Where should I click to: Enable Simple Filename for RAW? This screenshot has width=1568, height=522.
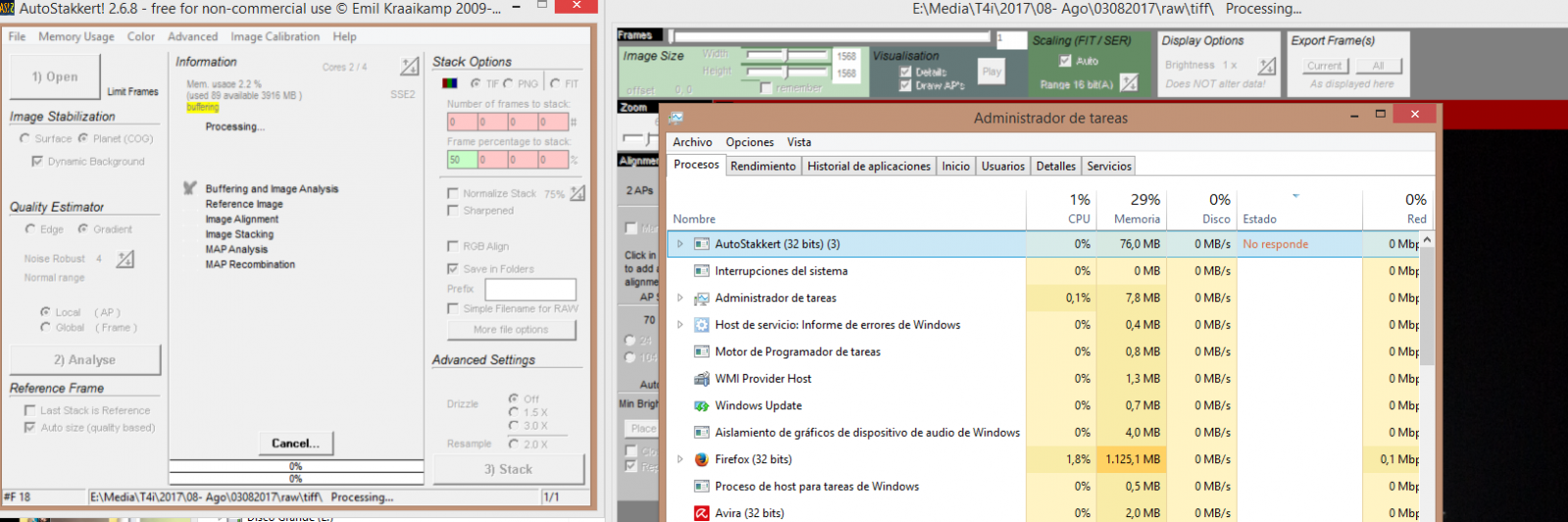[x=453, y=308]
